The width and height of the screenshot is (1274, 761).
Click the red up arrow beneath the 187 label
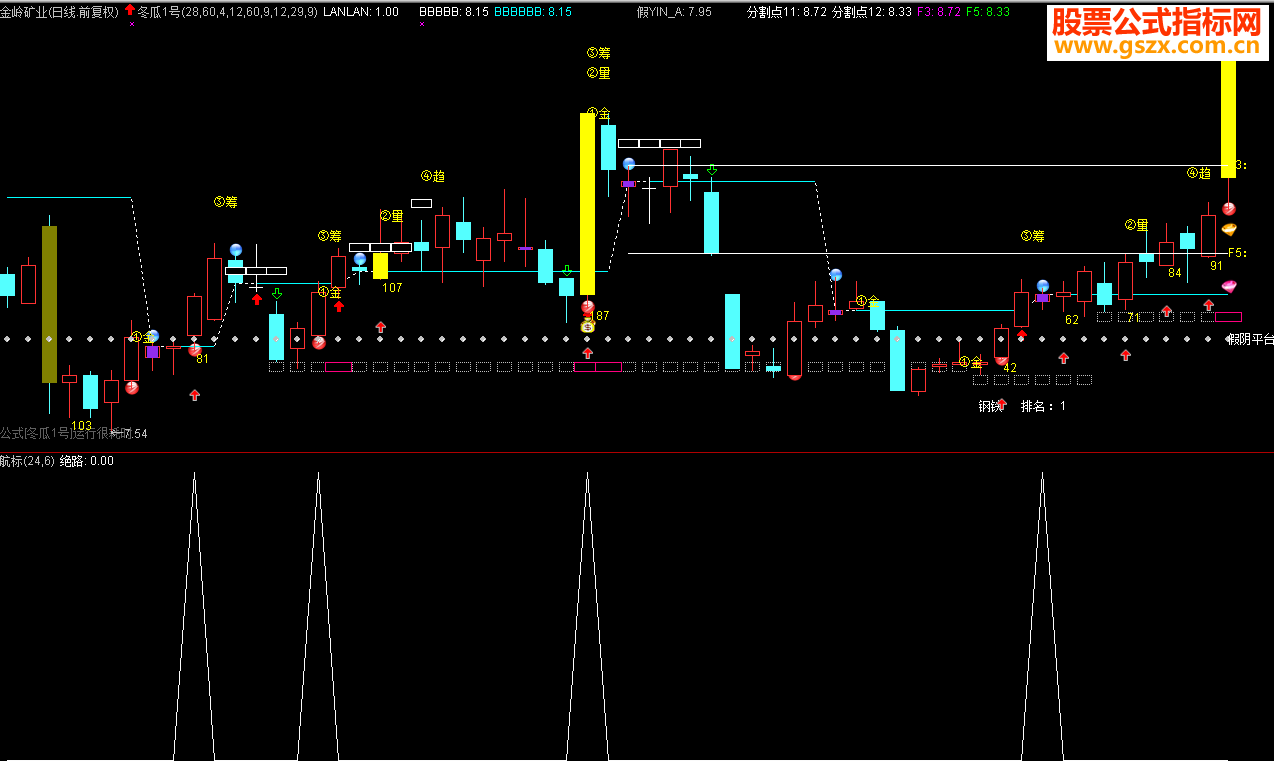[x=588, y=352]
